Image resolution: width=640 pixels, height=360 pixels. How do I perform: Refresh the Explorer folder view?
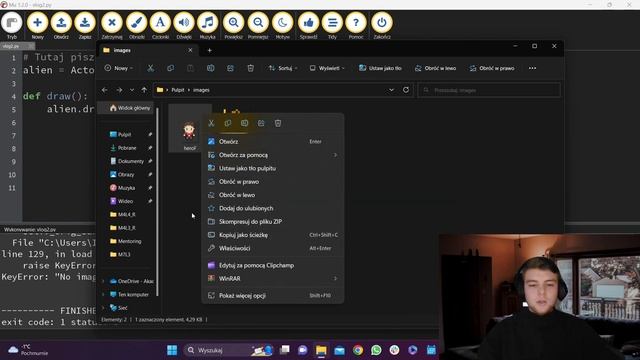point(406,90)
